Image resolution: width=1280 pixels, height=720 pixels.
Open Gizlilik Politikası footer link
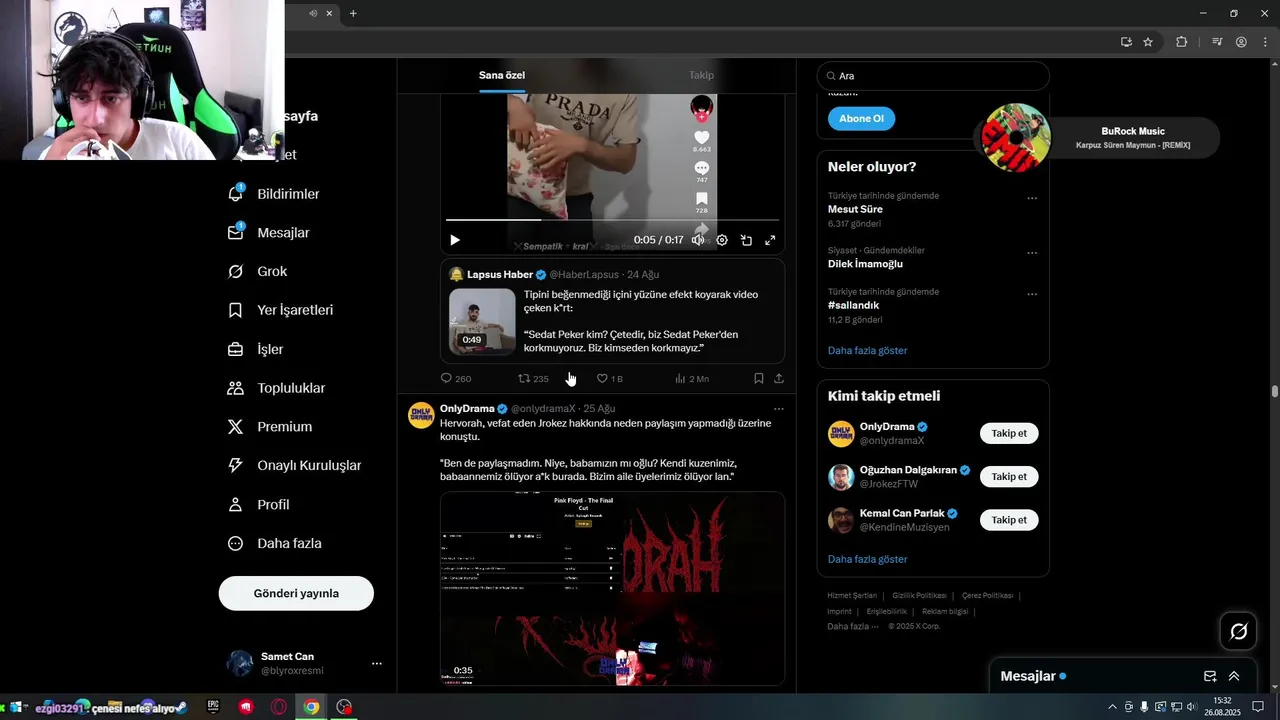point(919,595)
